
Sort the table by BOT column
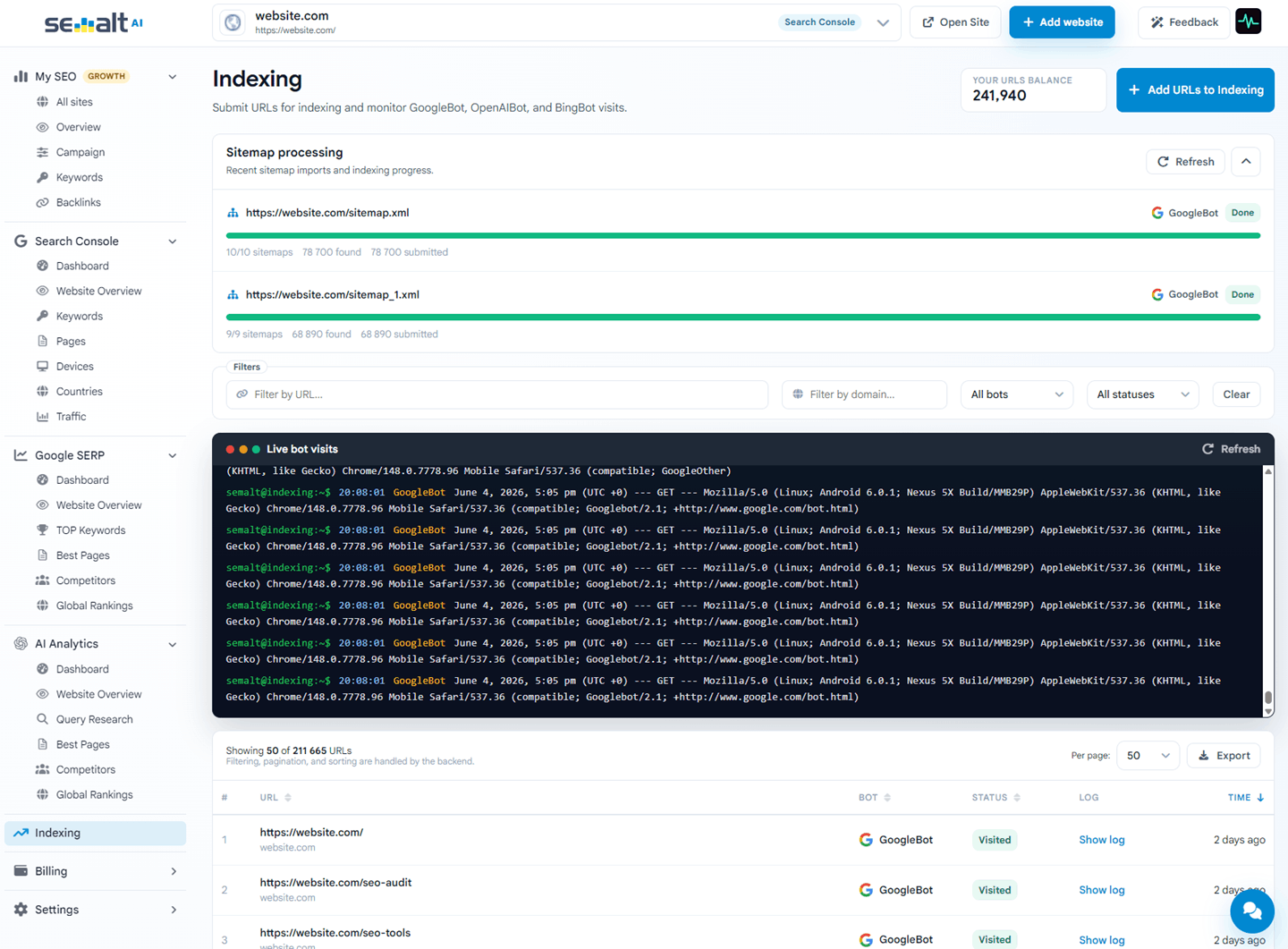pyautogui.click(x=875, y=798)
